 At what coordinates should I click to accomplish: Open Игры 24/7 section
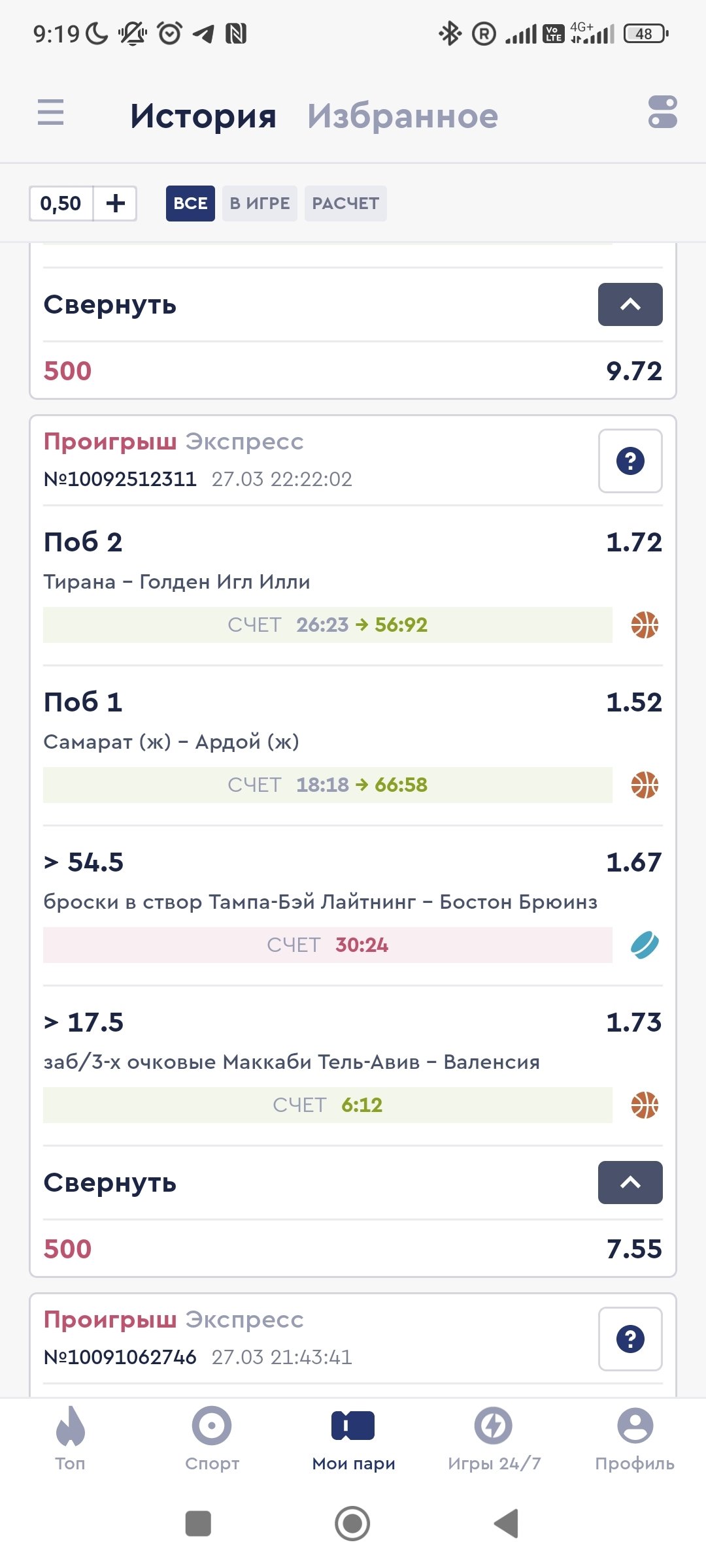(494, 1437)
